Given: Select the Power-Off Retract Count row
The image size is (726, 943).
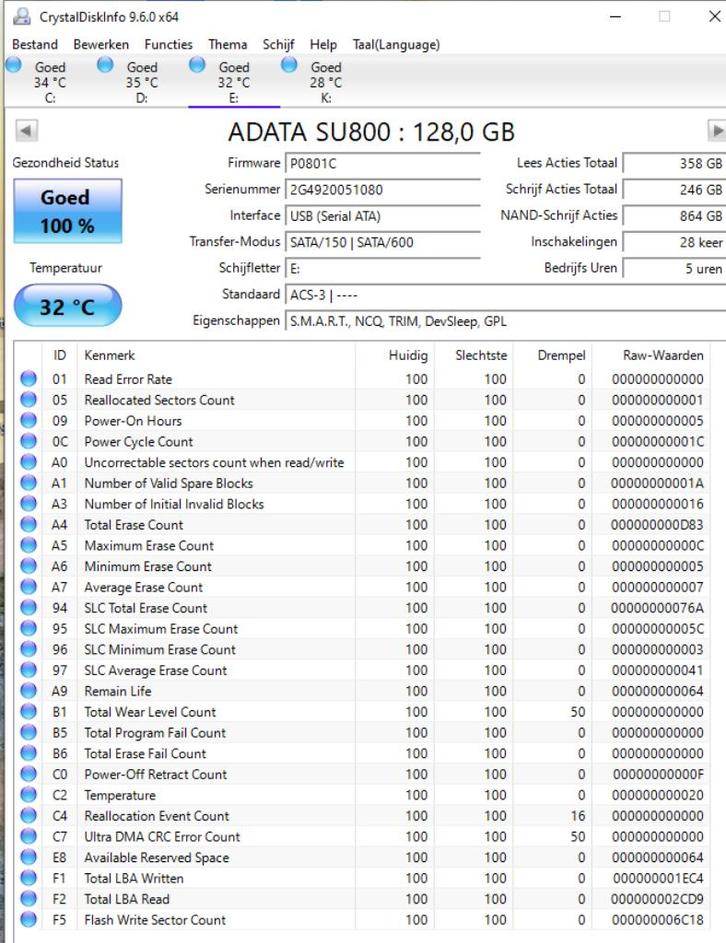Looking at the screenshot, I should [362, 774].
